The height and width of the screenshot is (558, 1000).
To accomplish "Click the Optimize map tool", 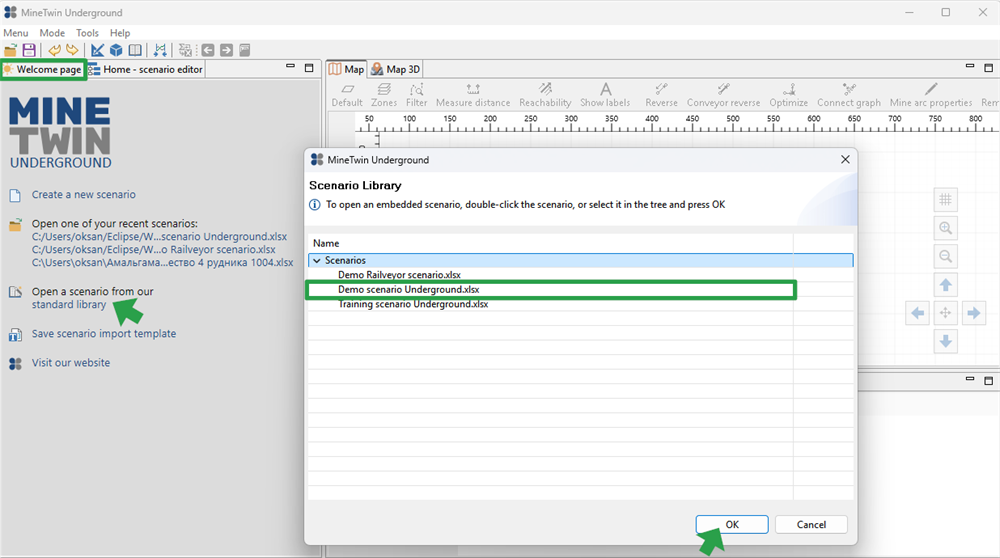I will click(x=789, y=95).
